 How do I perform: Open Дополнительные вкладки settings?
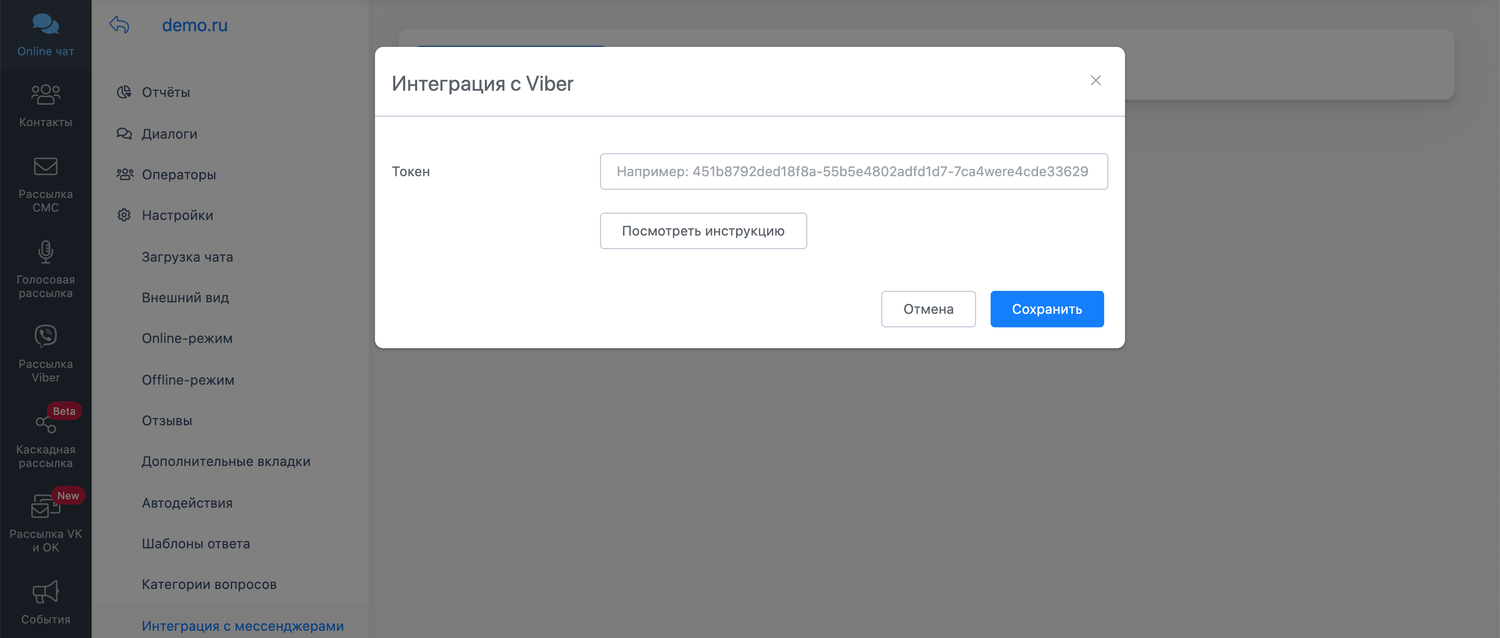(x=226, y=461)
